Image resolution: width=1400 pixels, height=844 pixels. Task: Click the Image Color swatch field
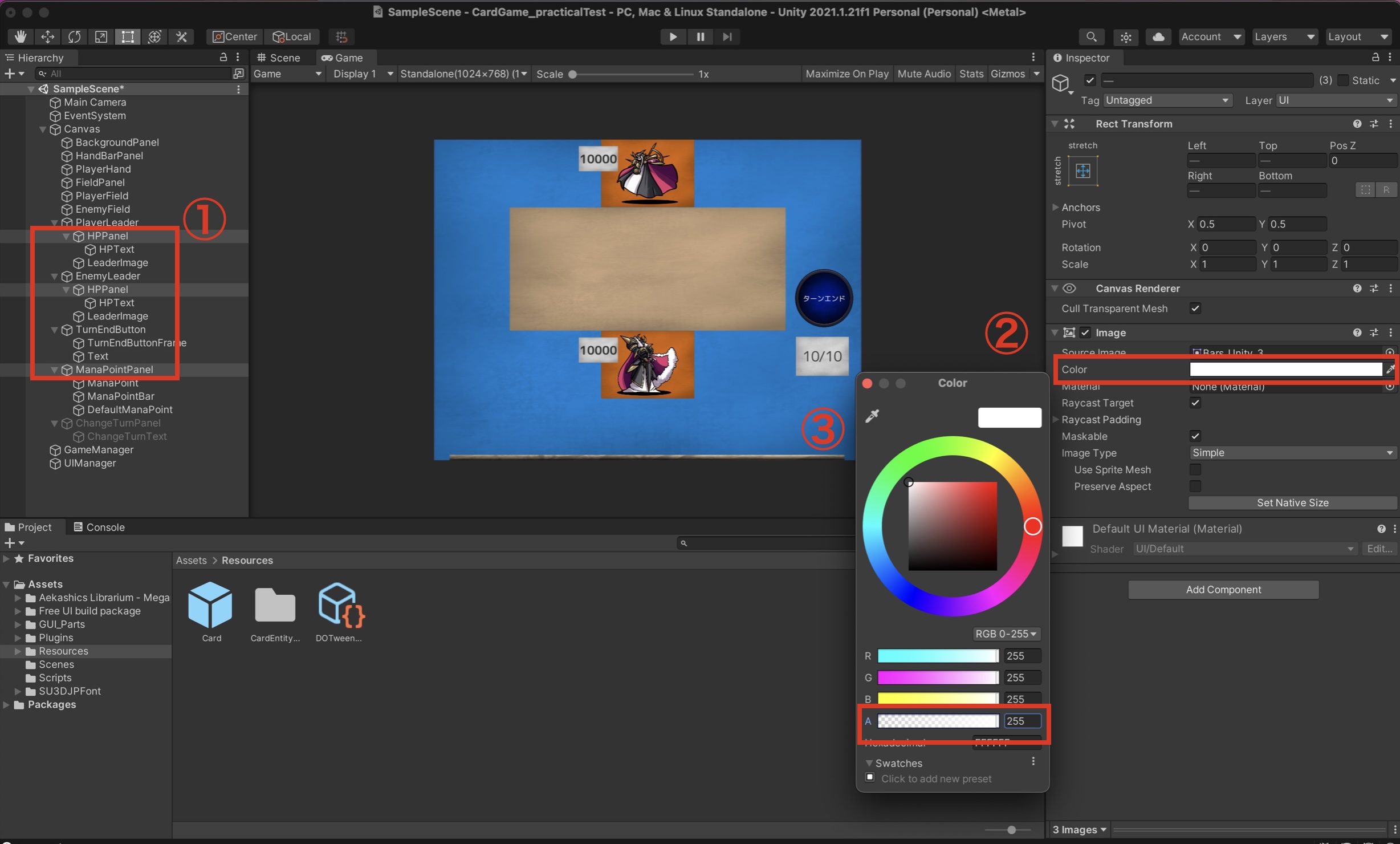point(1285,370)
